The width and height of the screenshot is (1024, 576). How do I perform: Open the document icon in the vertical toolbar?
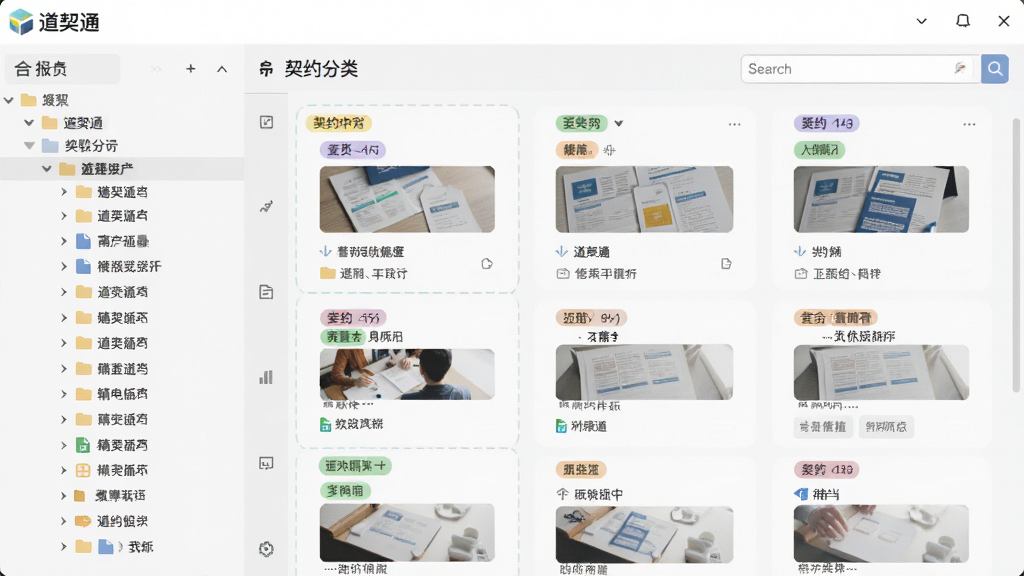click(266, 292)
